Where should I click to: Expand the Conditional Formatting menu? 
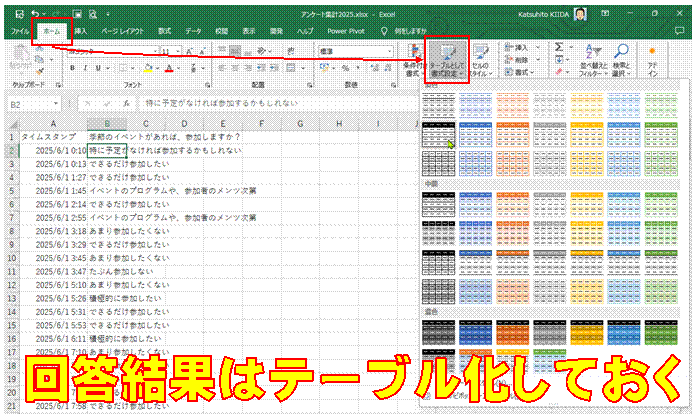[x=414, y=60]
